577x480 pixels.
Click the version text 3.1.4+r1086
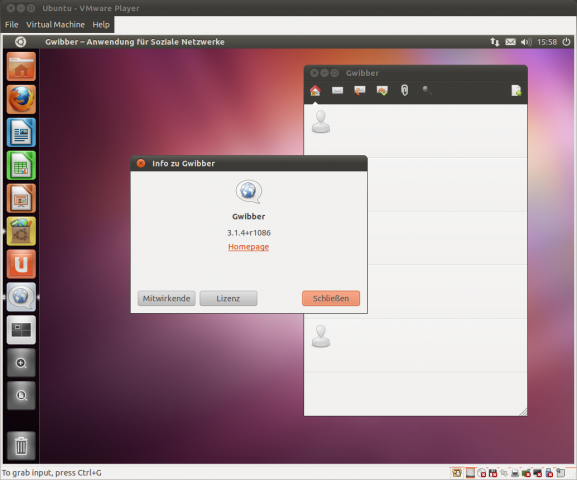click(249, 233)
